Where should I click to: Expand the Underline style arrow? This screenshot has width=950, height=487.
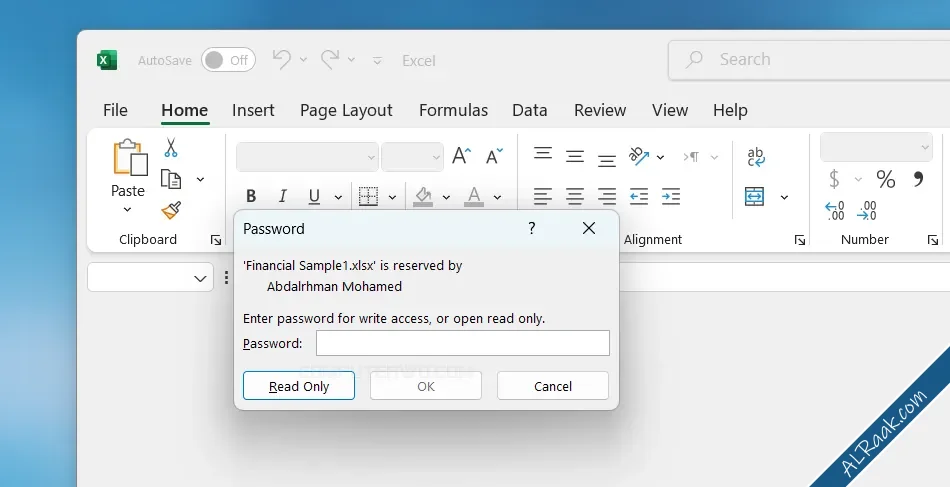(x=338, y=197)
